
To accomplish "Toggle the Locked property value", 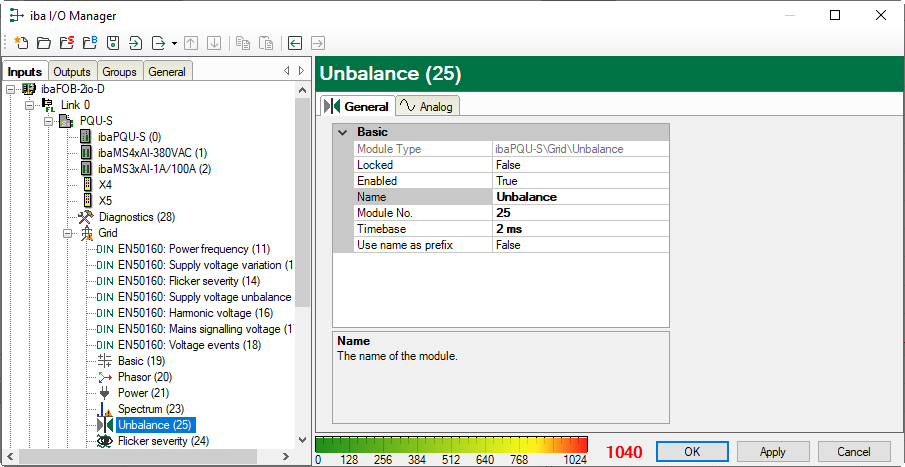I will coord(579,165).
